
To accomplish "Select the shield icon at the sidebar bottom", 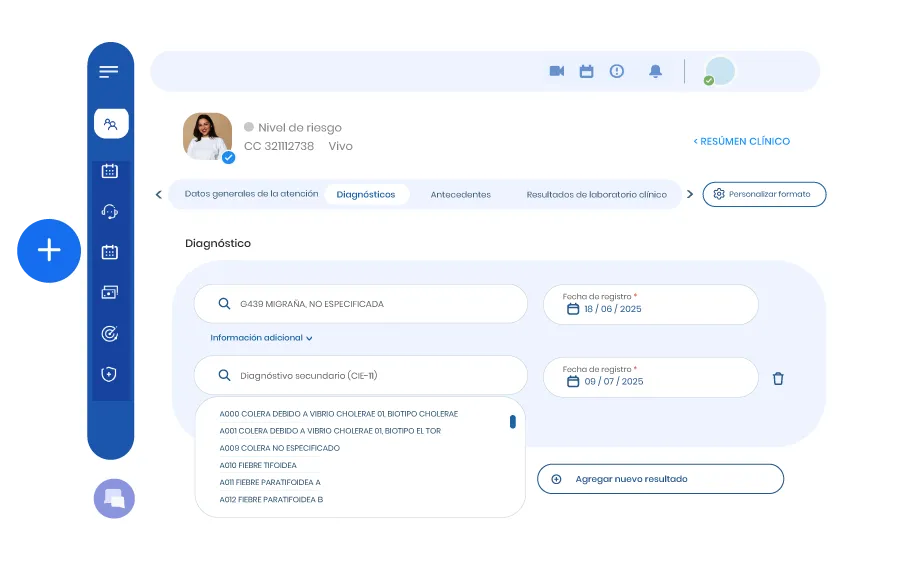I will (x=111, y=373).
